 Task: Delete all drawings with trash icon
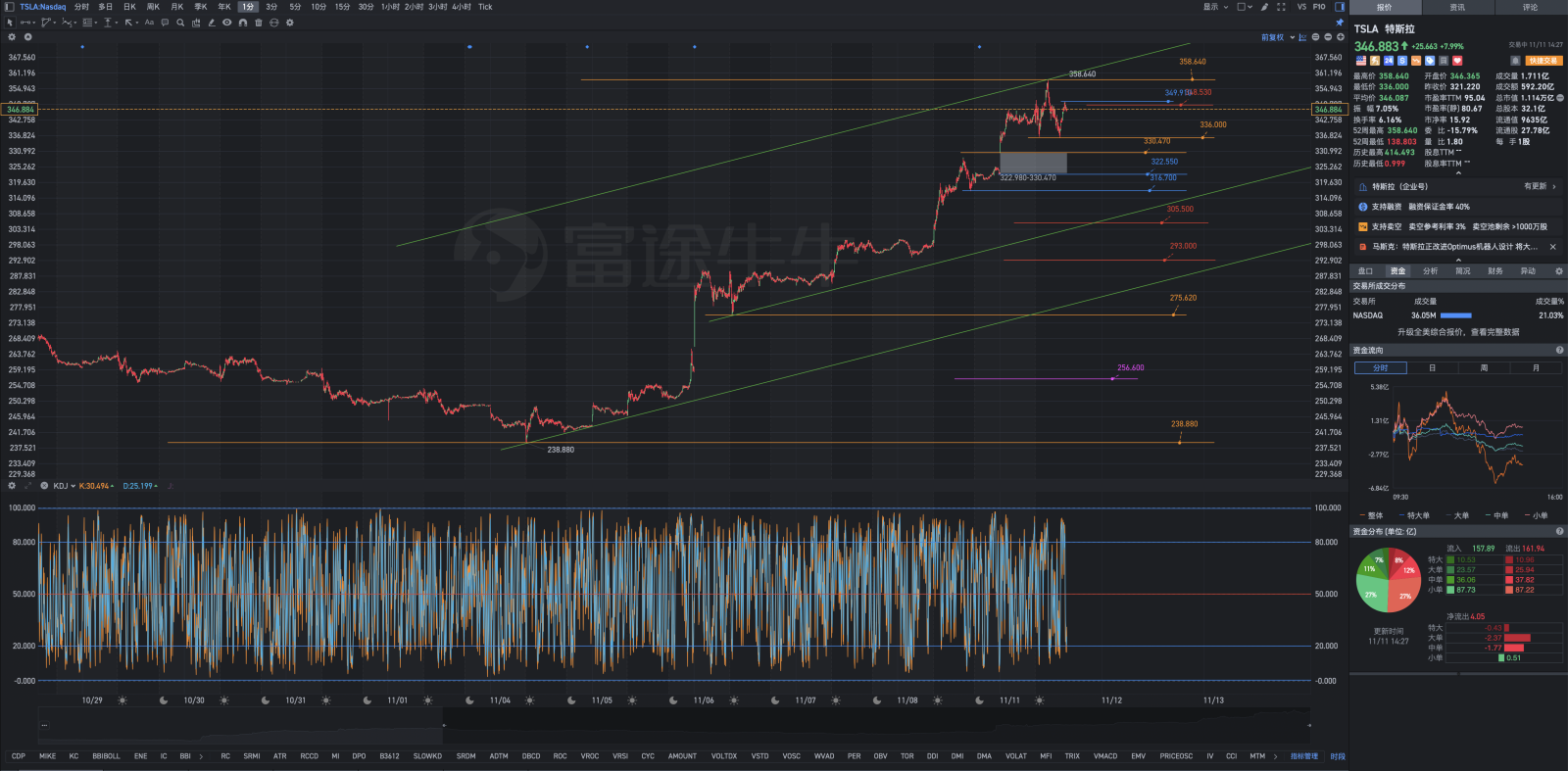[x=259, y=23]
